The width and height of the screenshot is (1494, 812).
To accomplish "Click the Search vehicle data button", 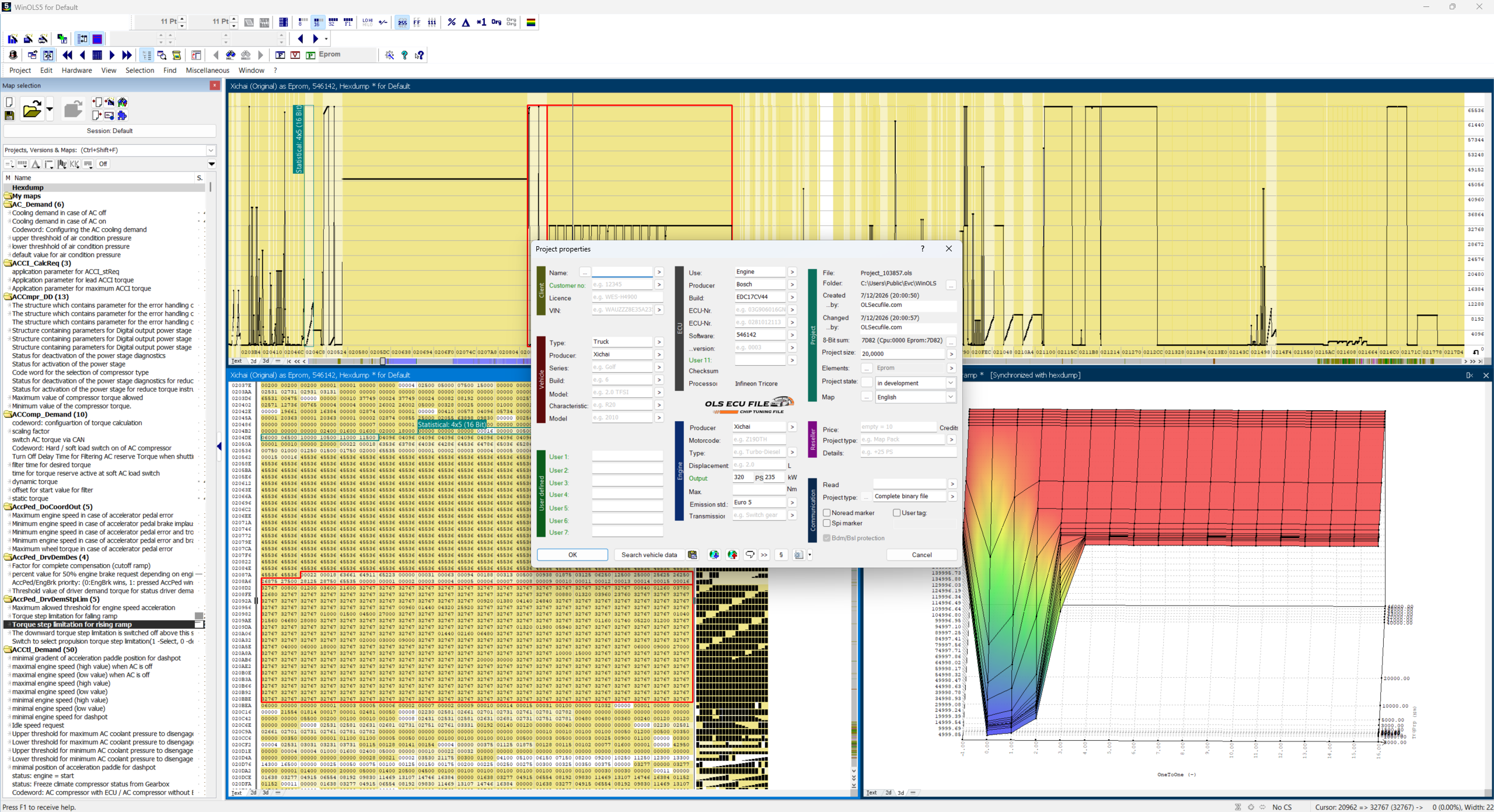I will (x=649, y=555).
